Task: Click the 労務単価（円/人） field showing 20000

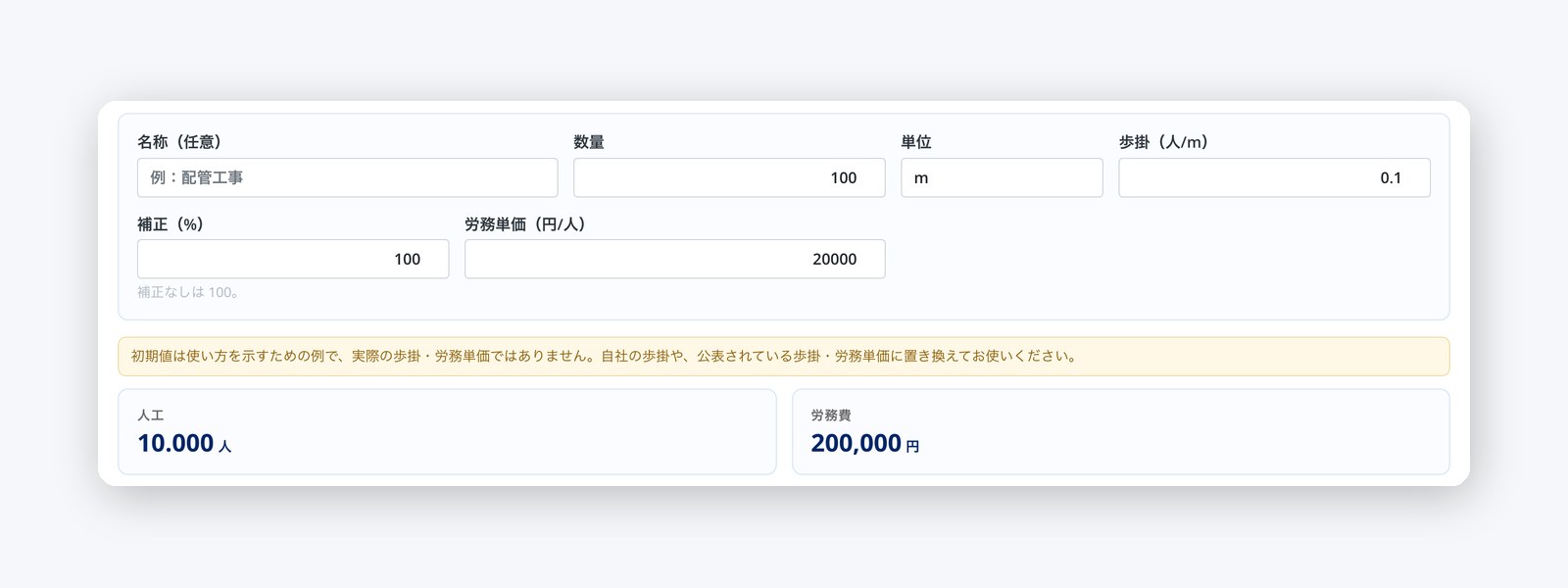Action: pyautogui.click(x=674, y=259)
